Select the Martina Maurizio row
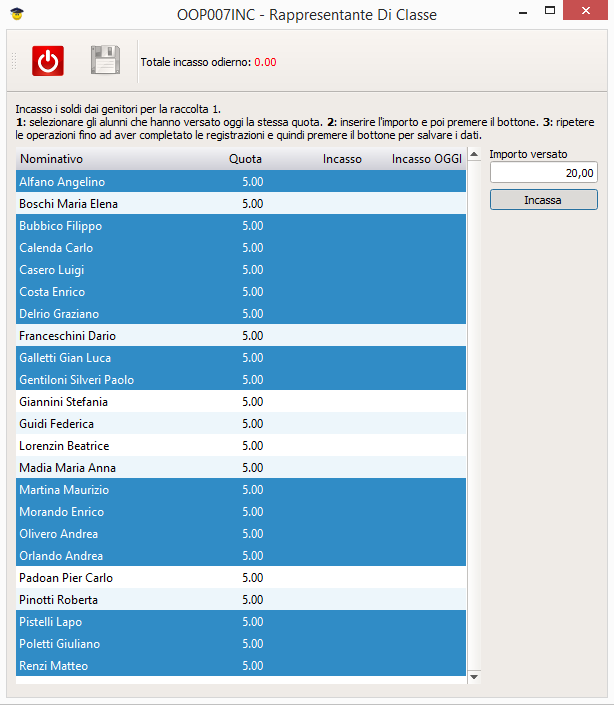The height and width of the screenshot is (705, 614). [x=241, y=490]
